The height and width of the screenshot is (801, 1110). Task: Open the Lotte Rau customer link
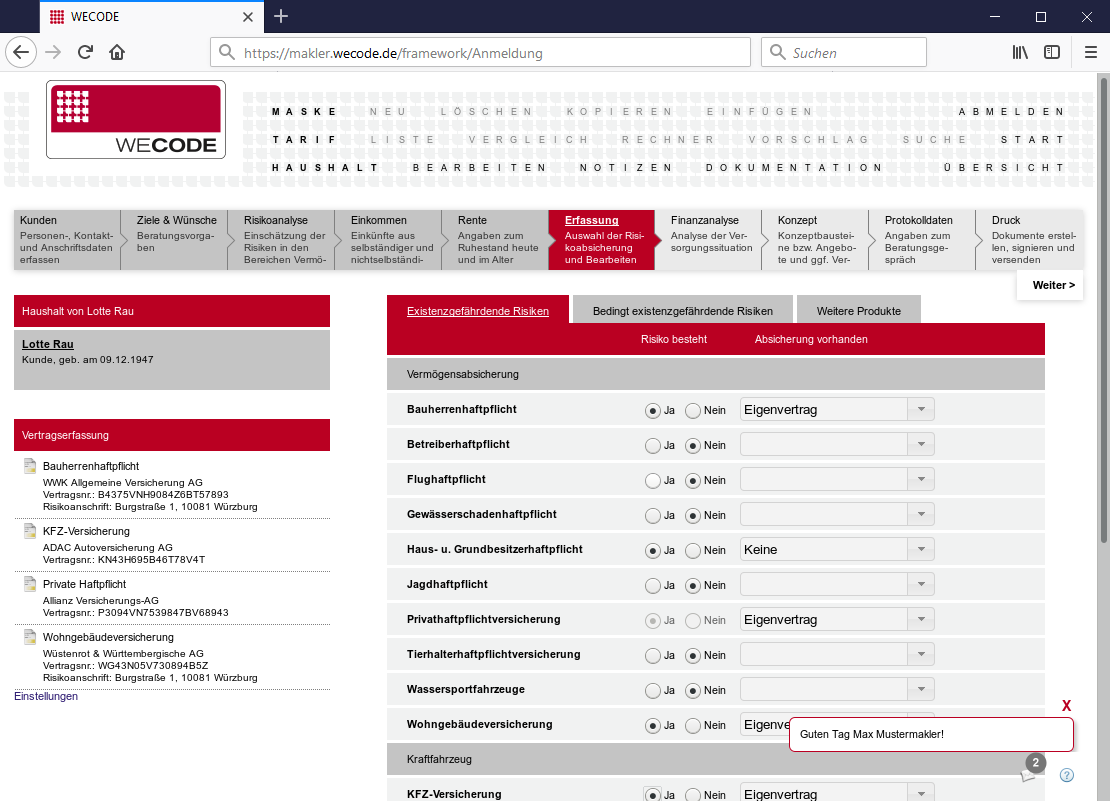pos(47,344)
